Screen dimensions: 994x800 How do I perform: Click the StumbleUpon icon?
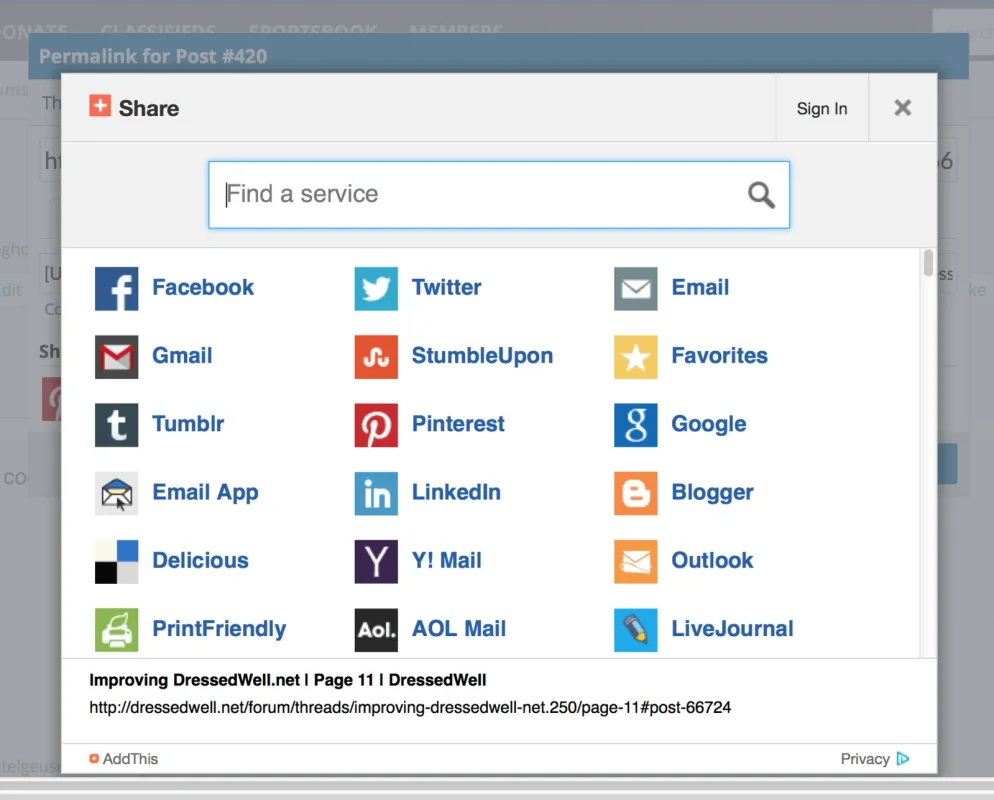pos(376,357)
